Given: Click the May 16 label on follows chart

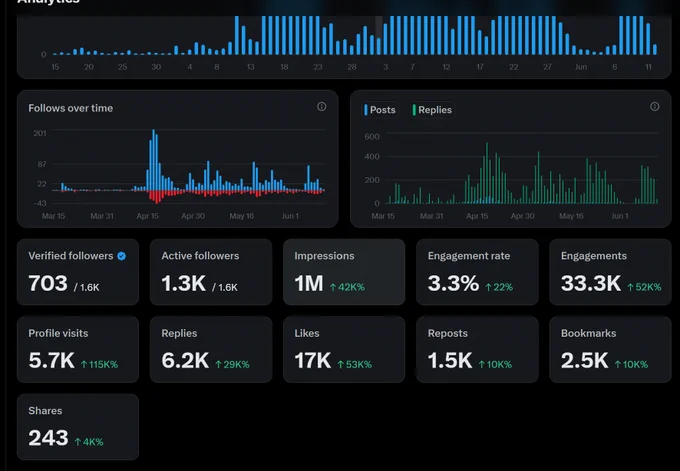Looking at the screenshot, I should [x=242, y=216].
